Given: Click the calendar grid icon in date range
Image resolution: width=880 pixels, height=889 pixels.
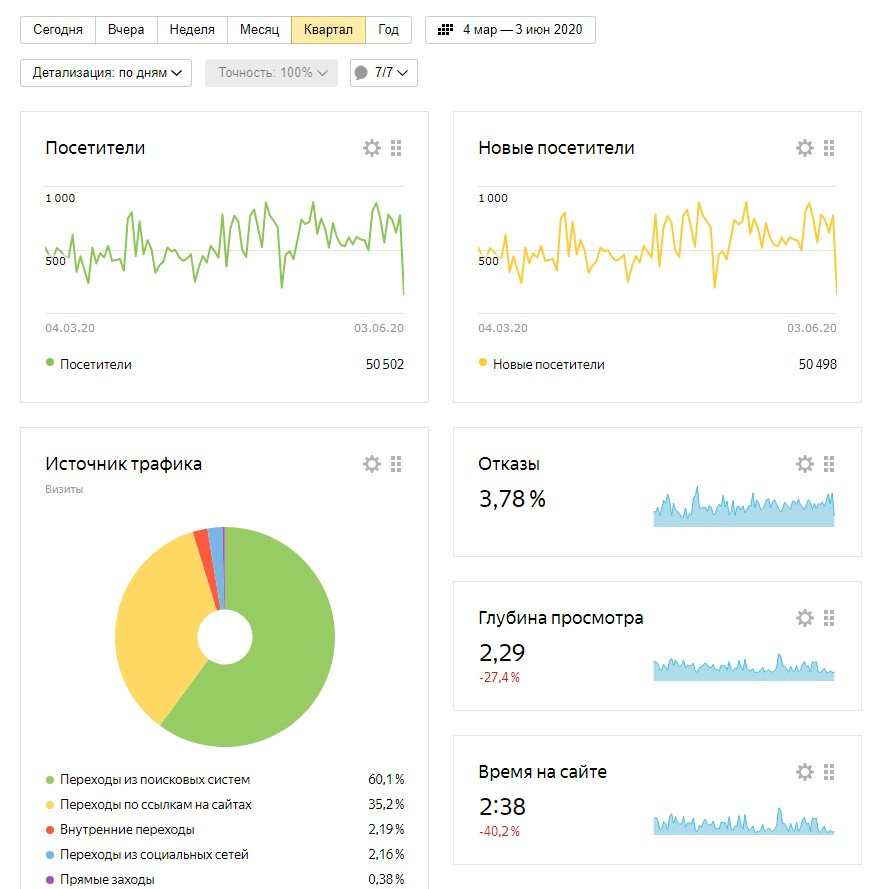Looking at the screenshot, I should [x=446, y=29].
